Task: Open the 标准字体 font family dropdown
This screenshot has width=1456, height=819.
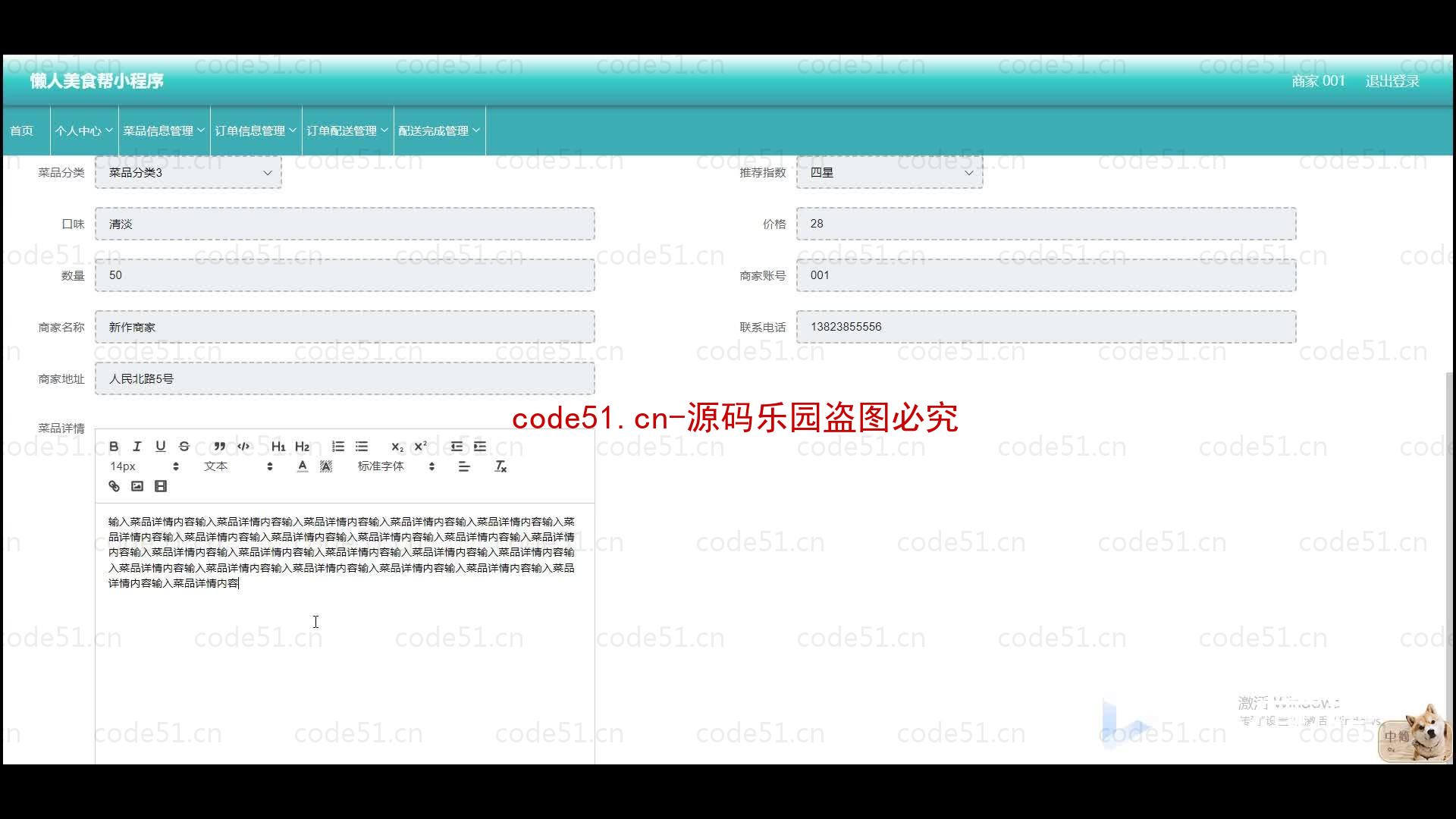Action: point(396,466)
